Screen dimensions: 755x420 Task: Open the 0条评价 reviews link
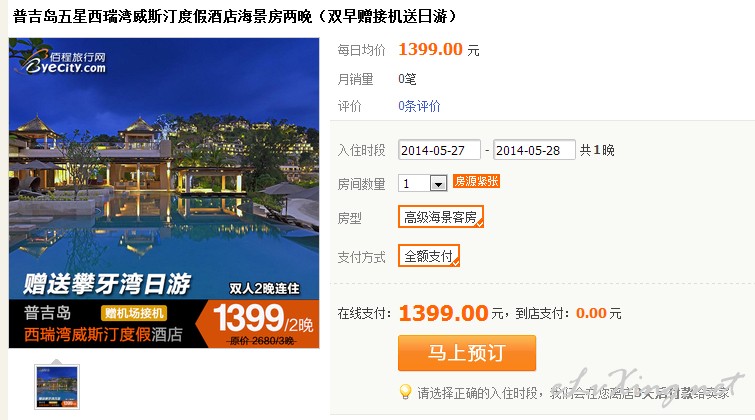tap(419, 106)
